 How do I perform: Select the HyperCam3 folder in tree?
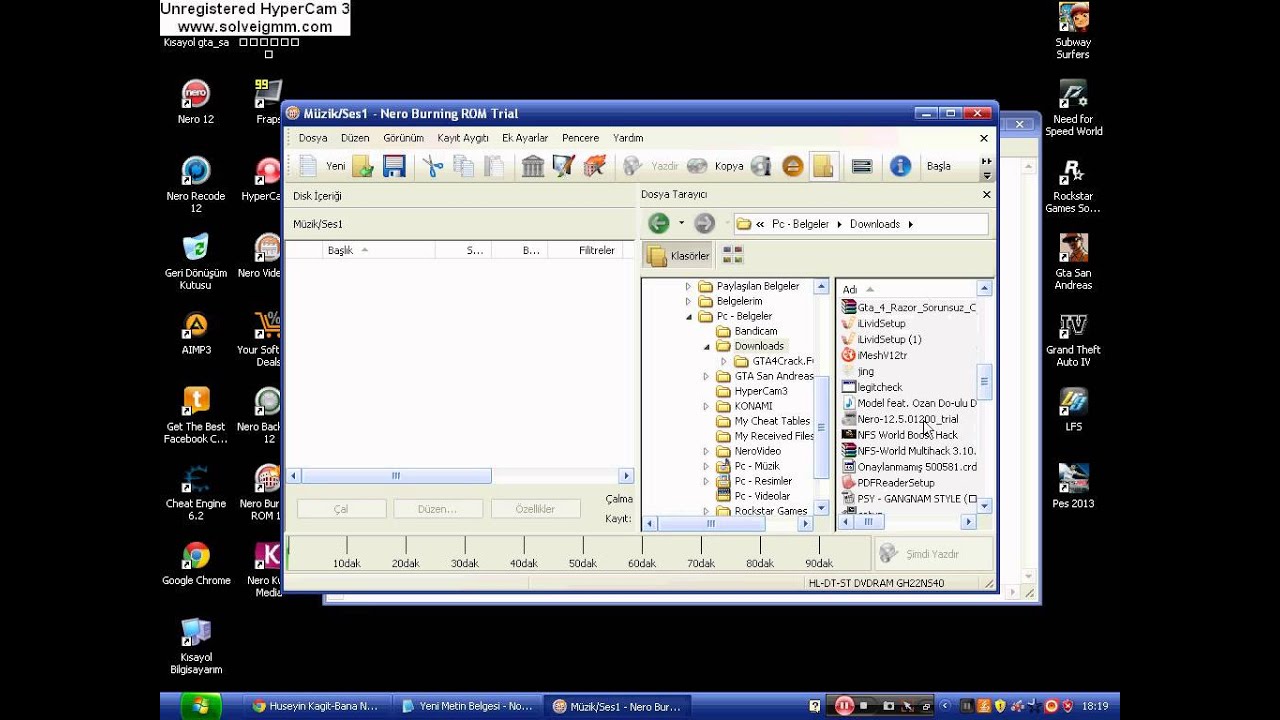[x=760, y=391]
